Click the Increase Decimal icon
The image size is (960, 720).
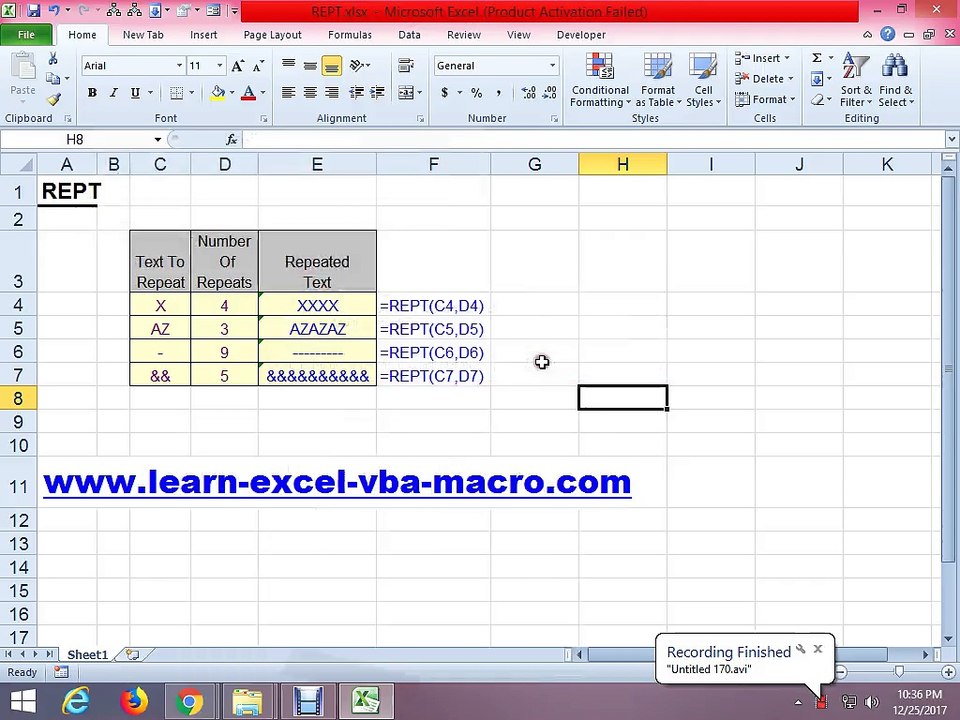point(528,92)
